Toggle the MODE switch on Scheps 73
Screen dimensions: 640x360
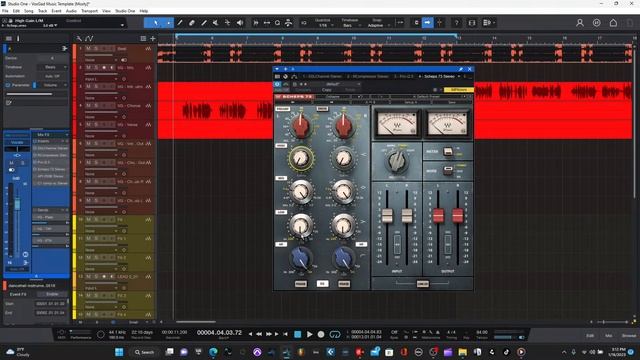(448, 170)
